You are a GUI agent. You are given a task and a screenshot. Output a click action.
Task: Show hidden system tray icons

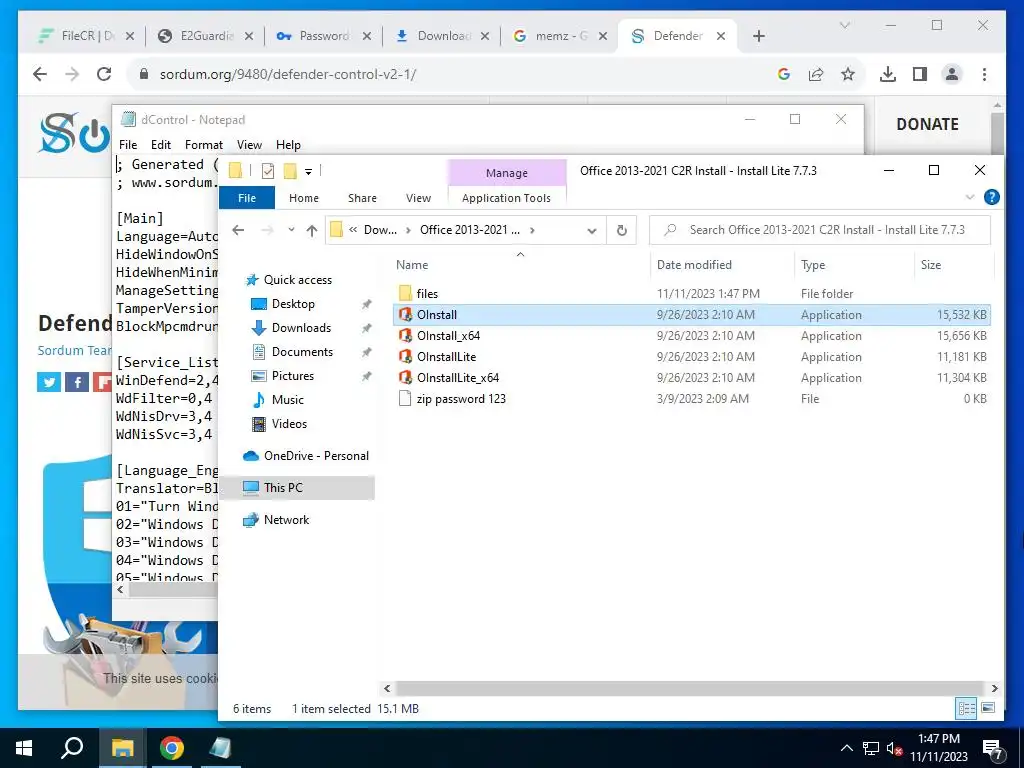coord(846,748)
